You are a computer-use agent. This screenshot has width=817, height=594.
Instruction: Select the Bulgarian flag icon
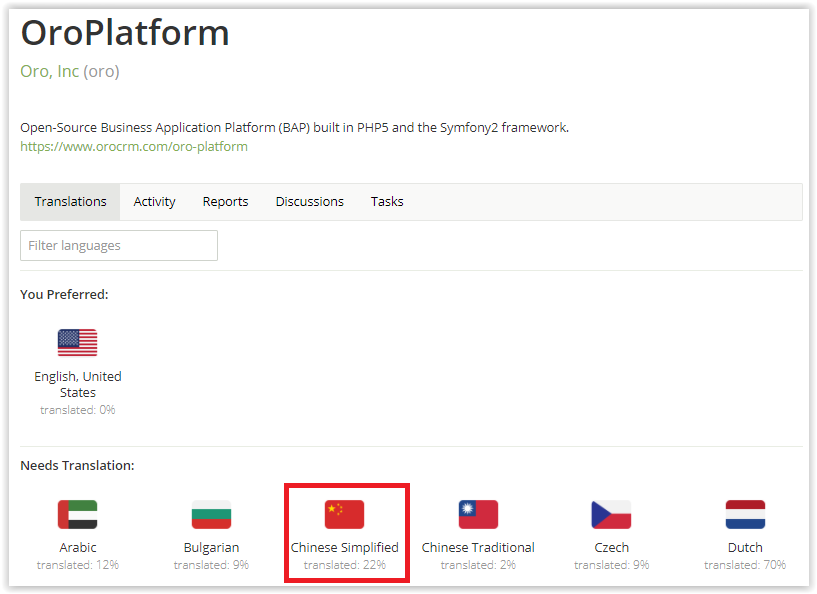tap(211, 514)
